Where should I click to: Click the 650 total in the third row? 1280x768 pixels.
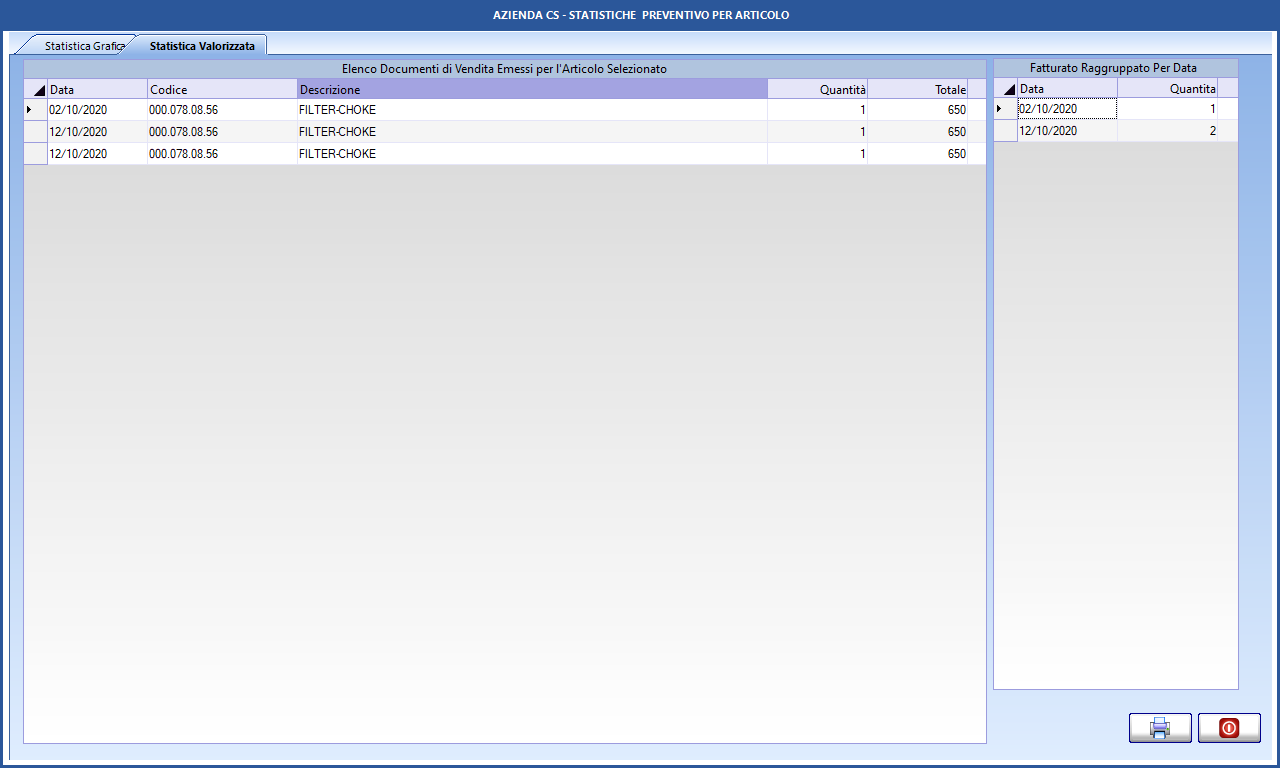[x=917, y=154]
